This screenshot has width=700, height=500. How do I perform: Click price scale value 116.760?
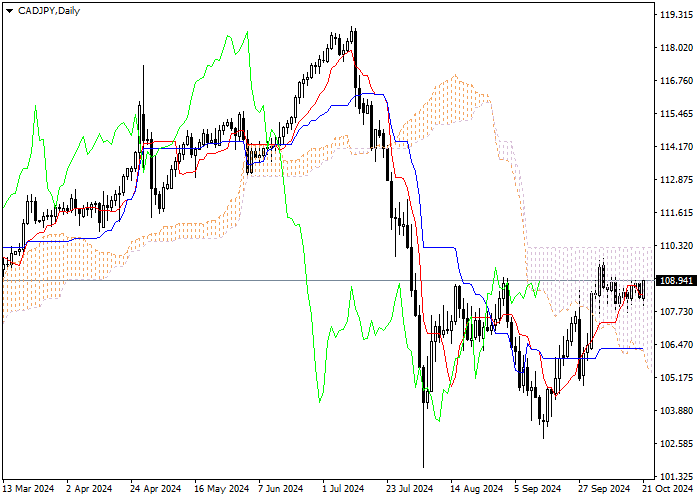coord(676,81)
